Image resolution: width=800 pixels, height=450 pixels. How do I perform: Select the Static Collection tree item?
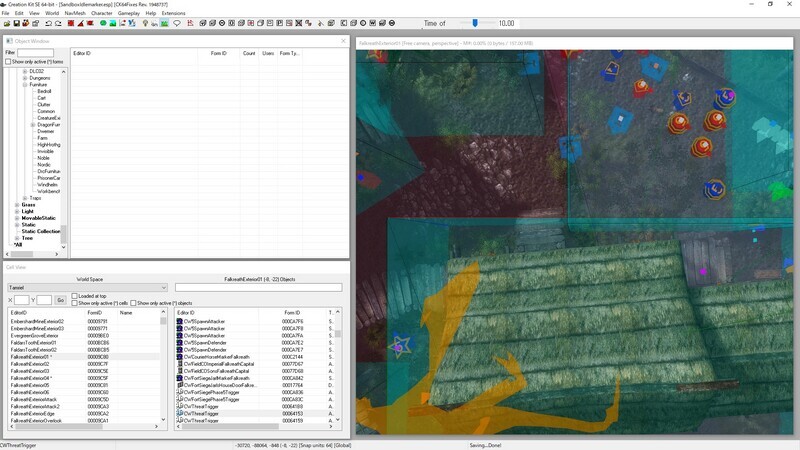(41, 231)
